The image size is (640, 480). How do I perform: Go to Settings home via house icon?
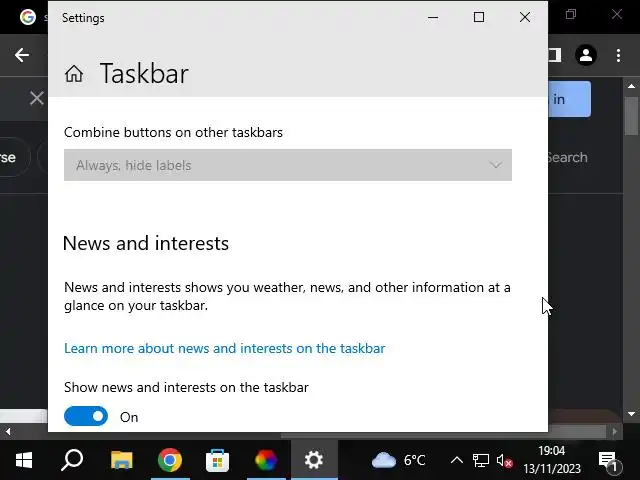(74, 74)
